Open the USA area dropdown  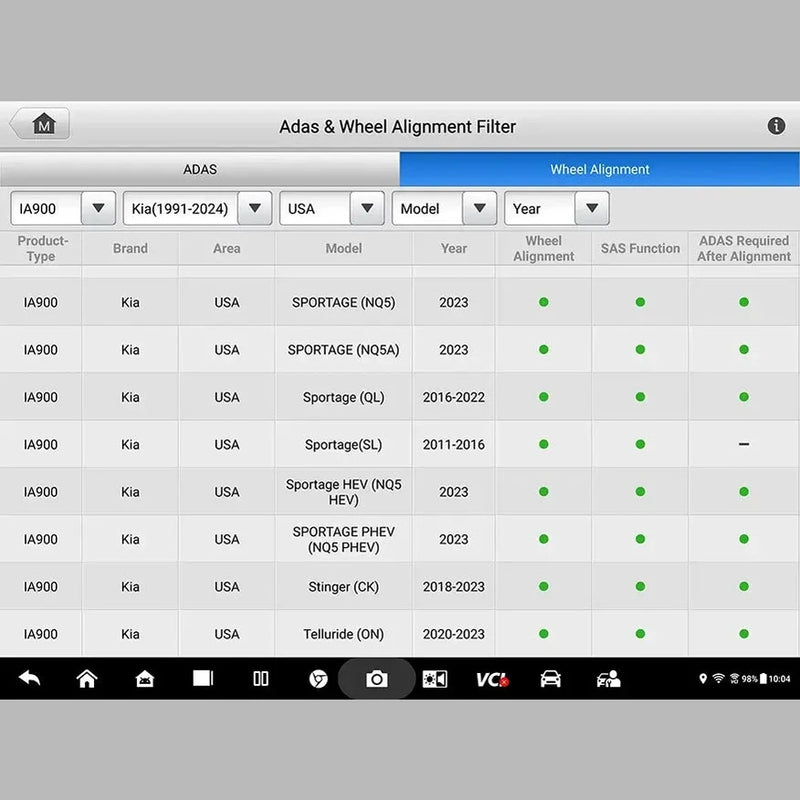coord(332,208)
